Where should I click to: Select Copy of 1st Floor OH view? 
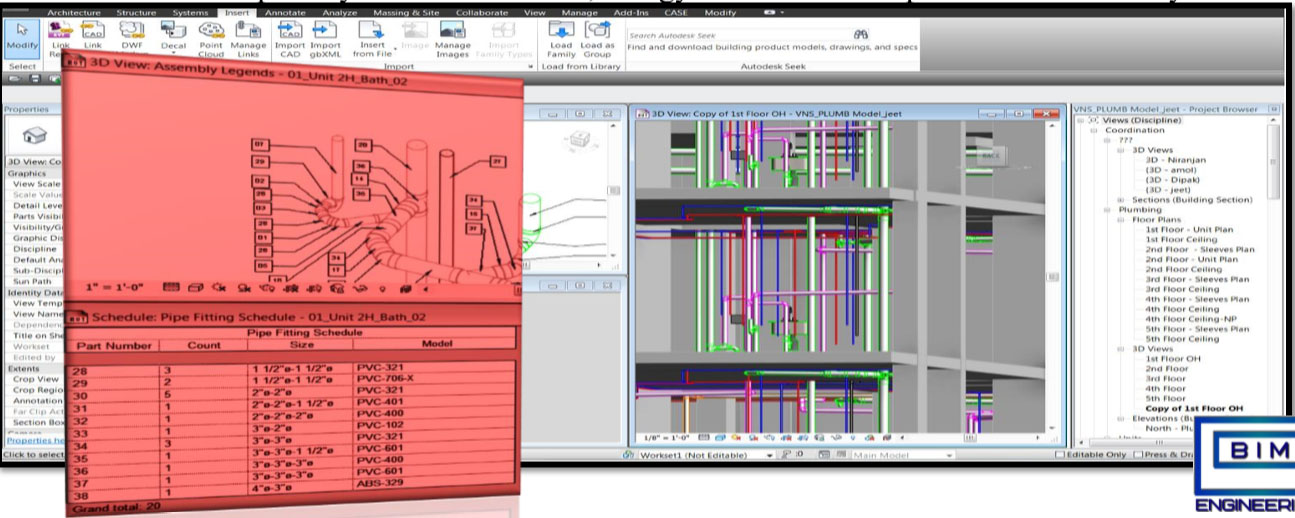click(1194, 408)
